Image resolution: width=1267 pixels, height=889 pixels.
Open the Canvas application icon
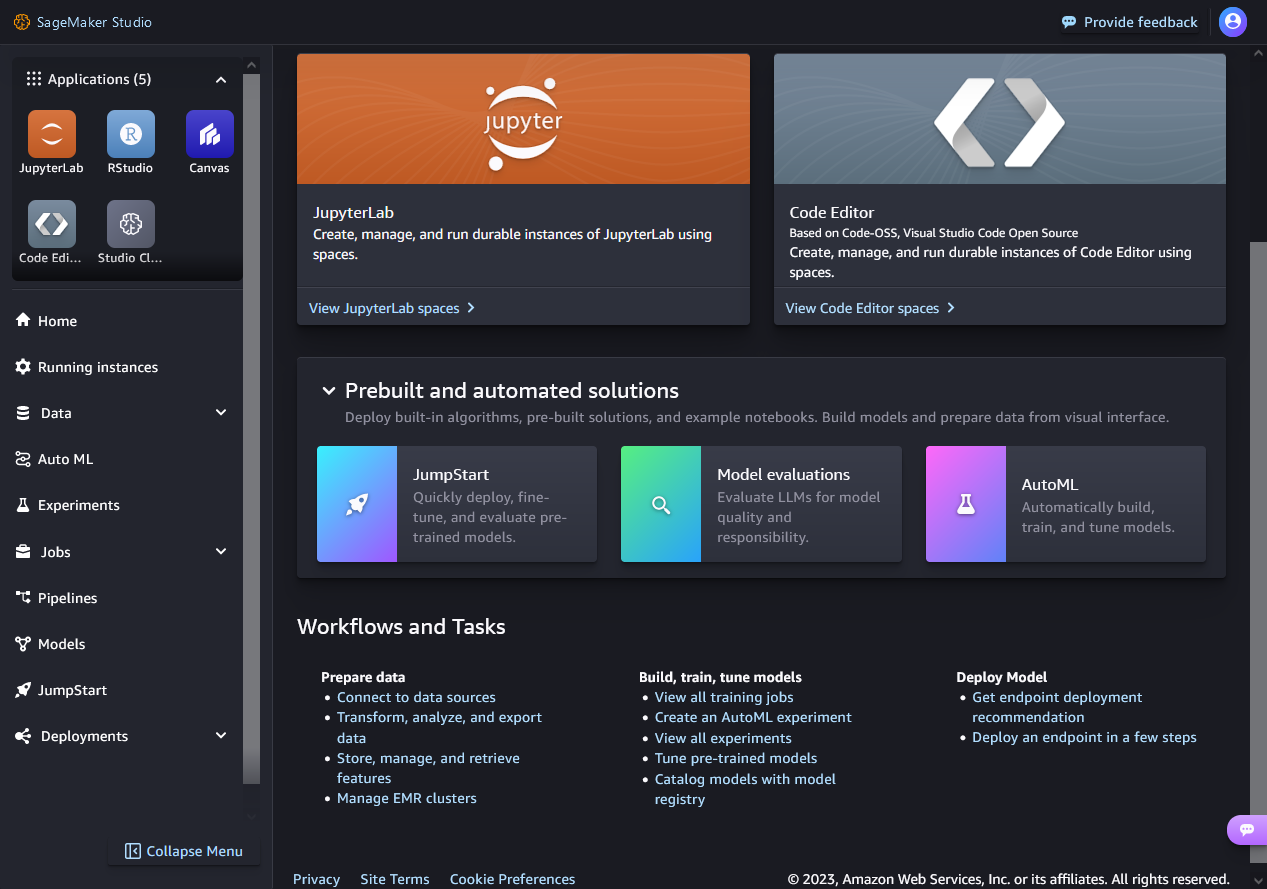click(209, 134)
